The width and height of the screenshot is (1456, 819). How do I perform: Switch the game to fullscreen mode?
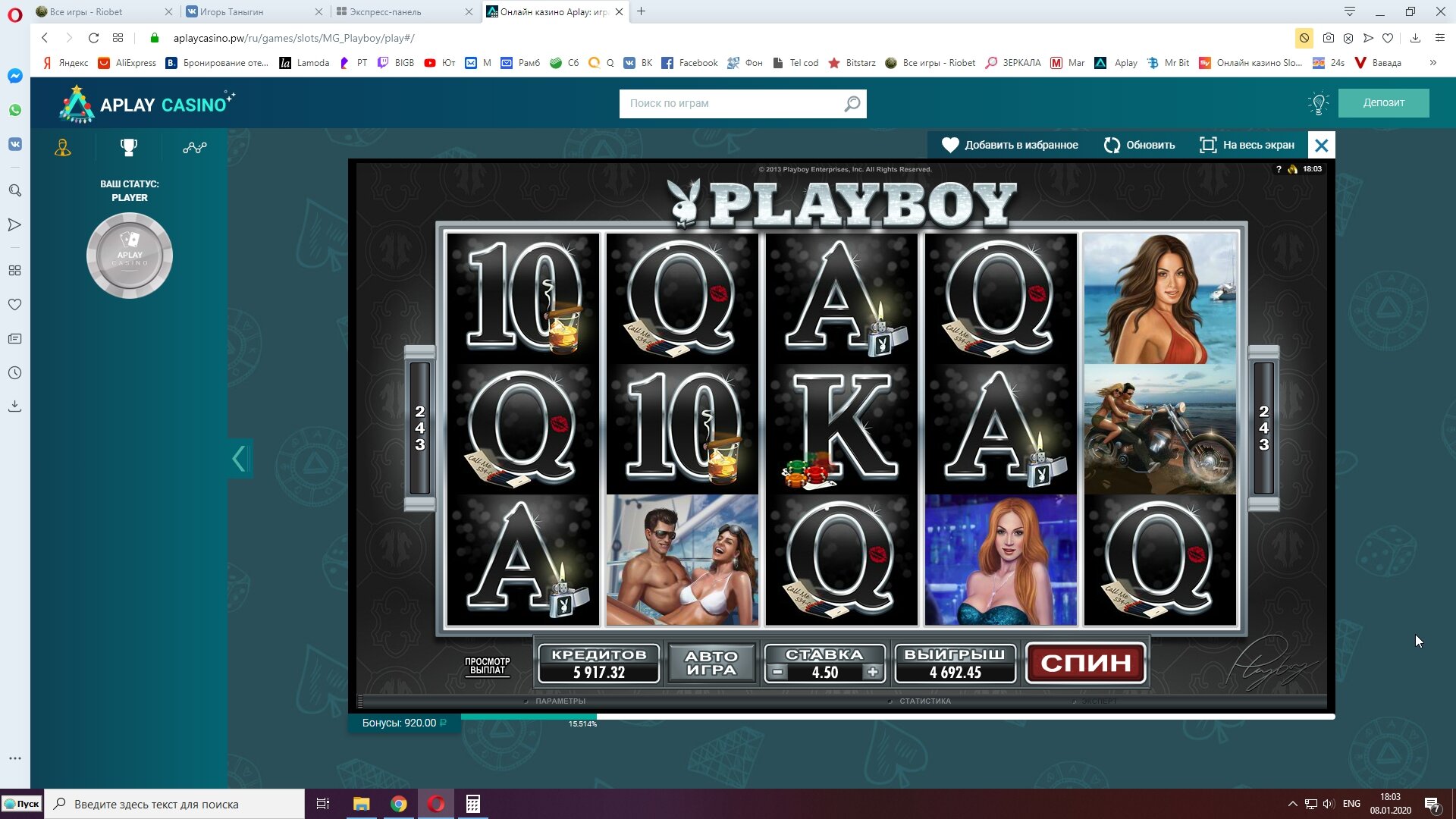click(1208, 145)
